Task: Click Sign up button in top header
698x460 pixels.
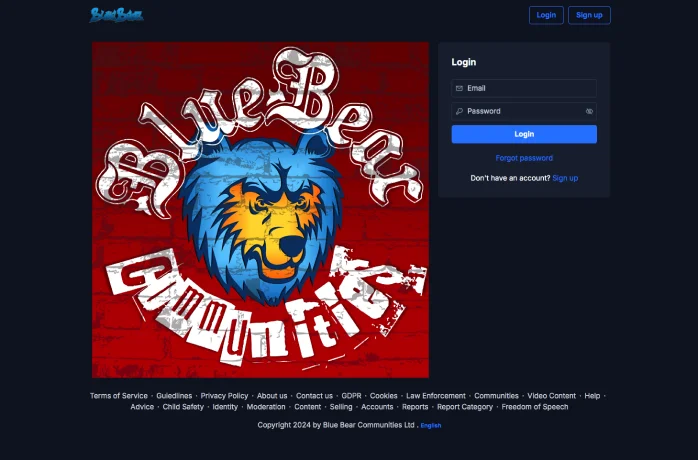Action: click(x=589, y=15)
